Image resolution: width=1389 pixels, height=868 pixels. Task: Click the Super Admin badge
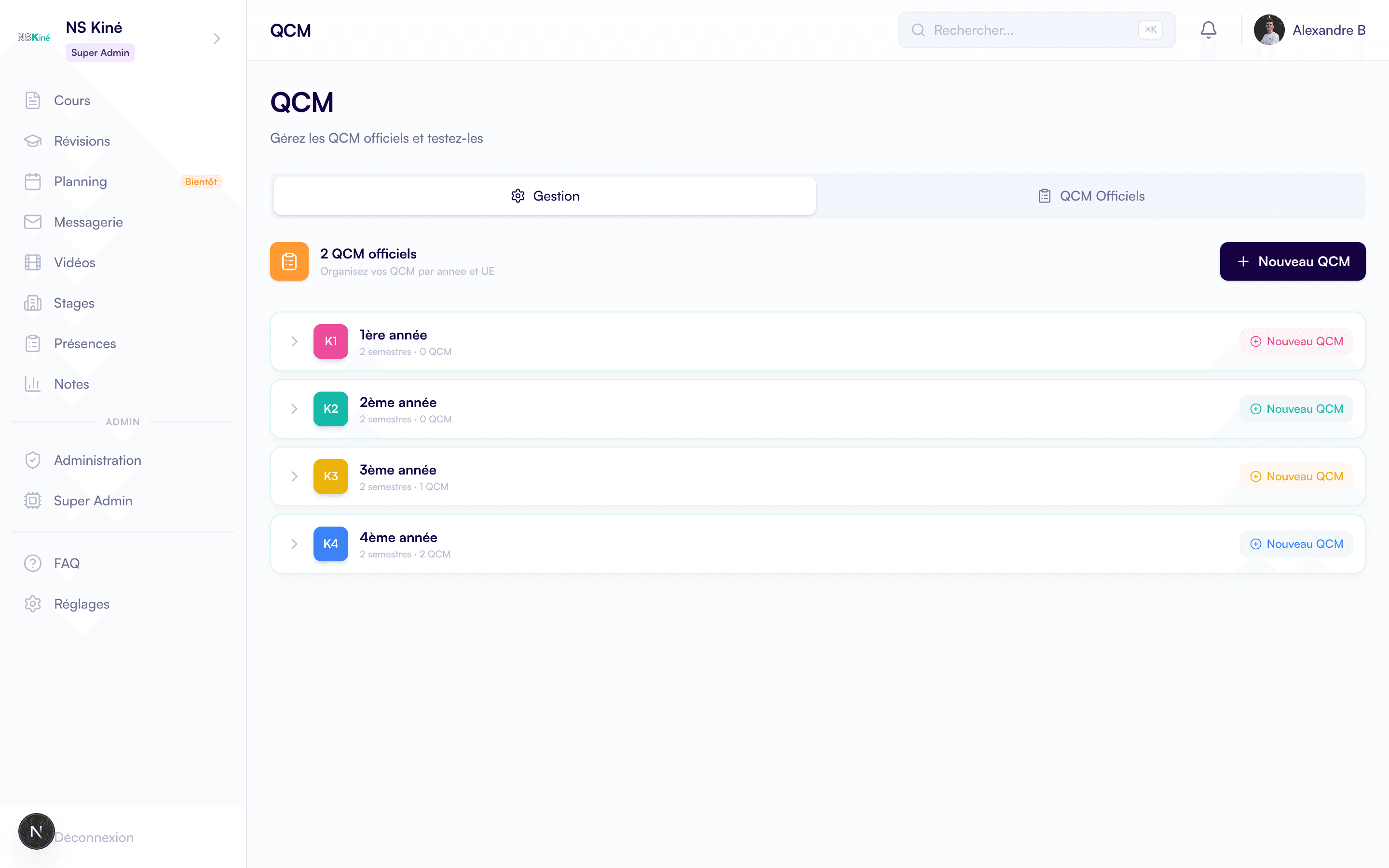click(x=100, y=52)
